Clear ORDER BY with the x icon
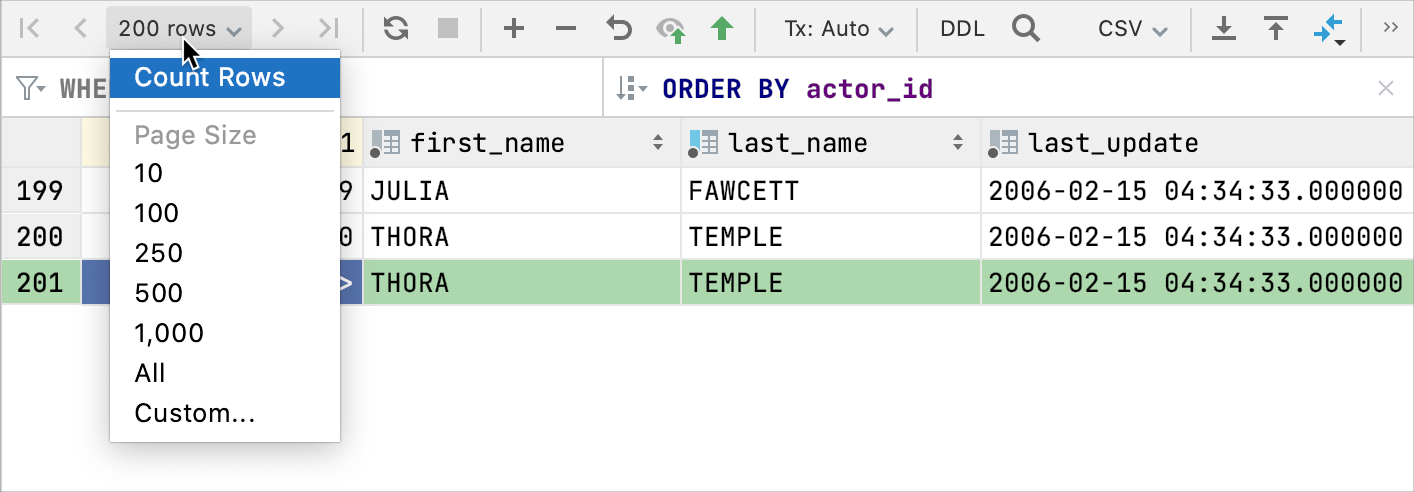1414x492 pixels. 1386,88
